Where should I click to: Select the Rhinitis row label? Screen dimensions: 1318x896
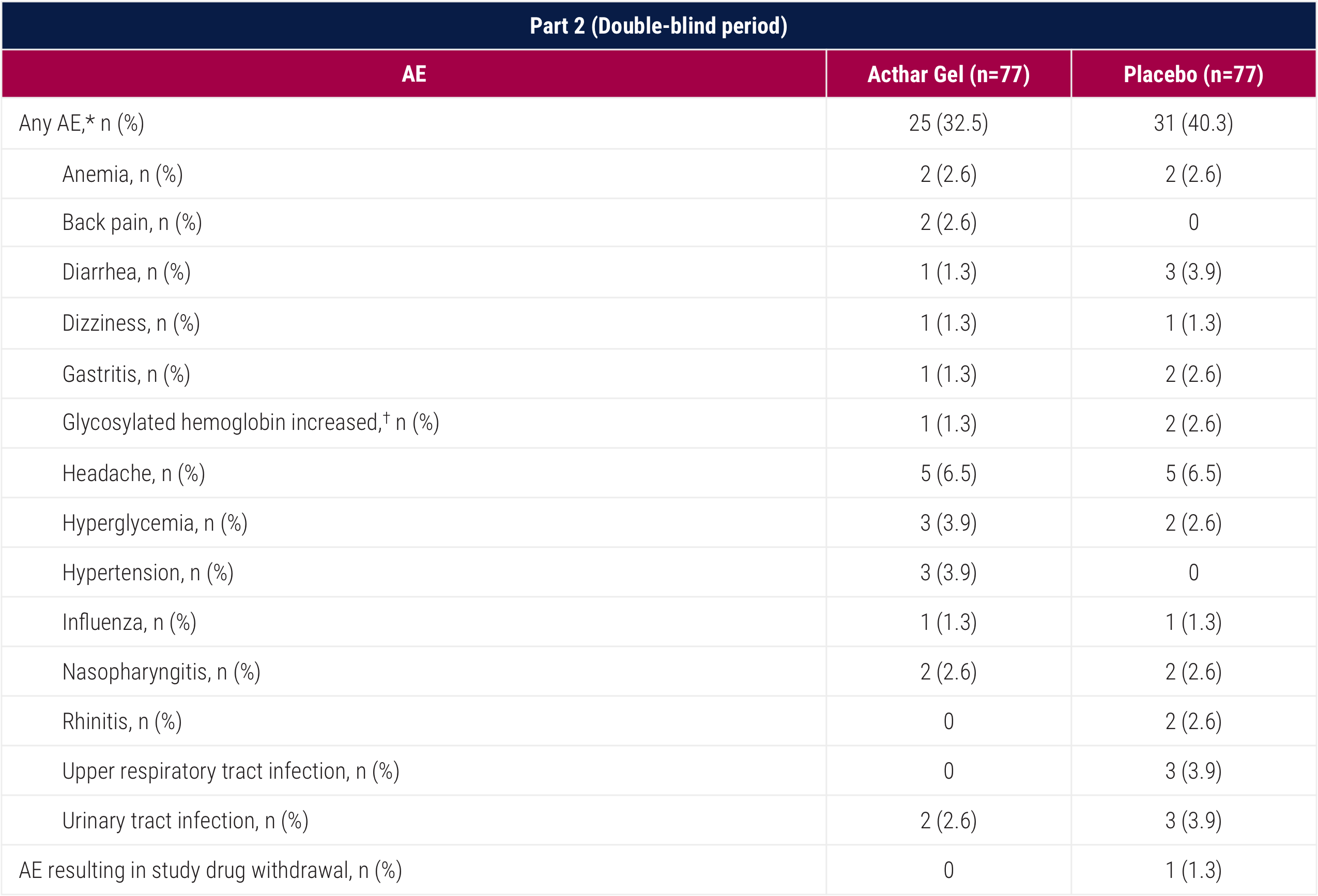[122, 721]
